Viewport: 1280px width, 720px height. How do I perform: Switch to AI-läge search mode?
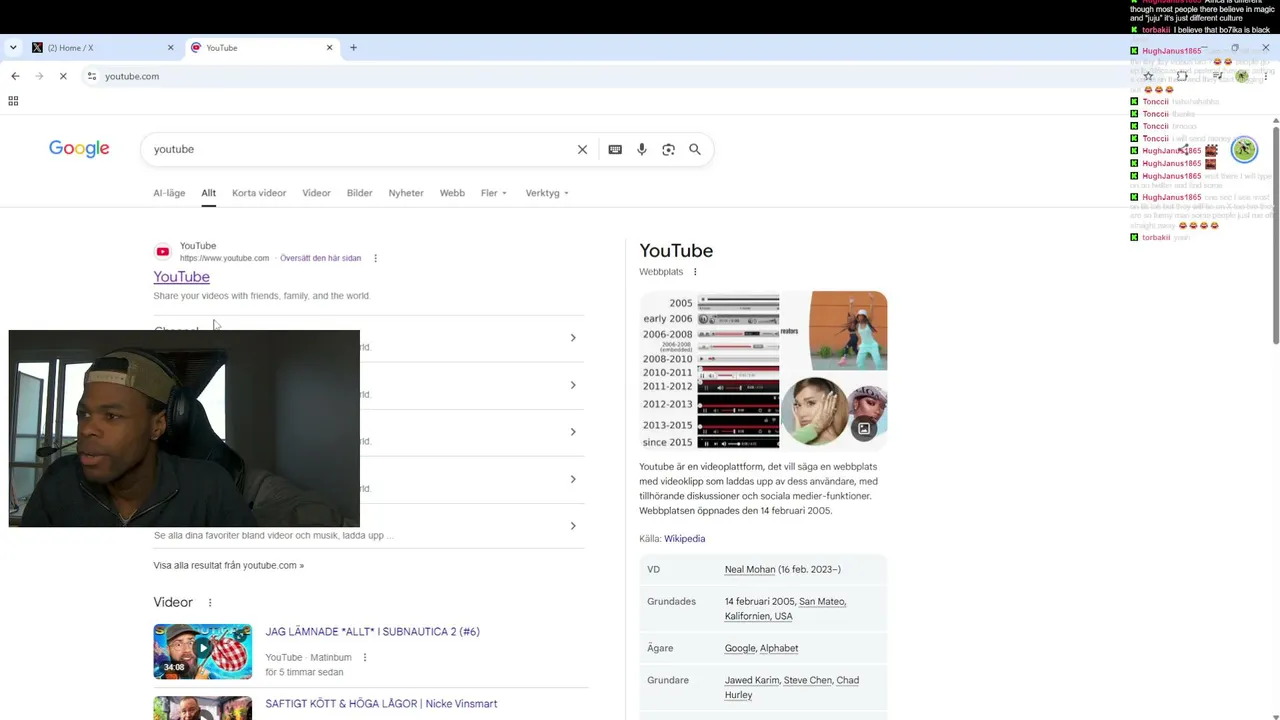point(169,193)
